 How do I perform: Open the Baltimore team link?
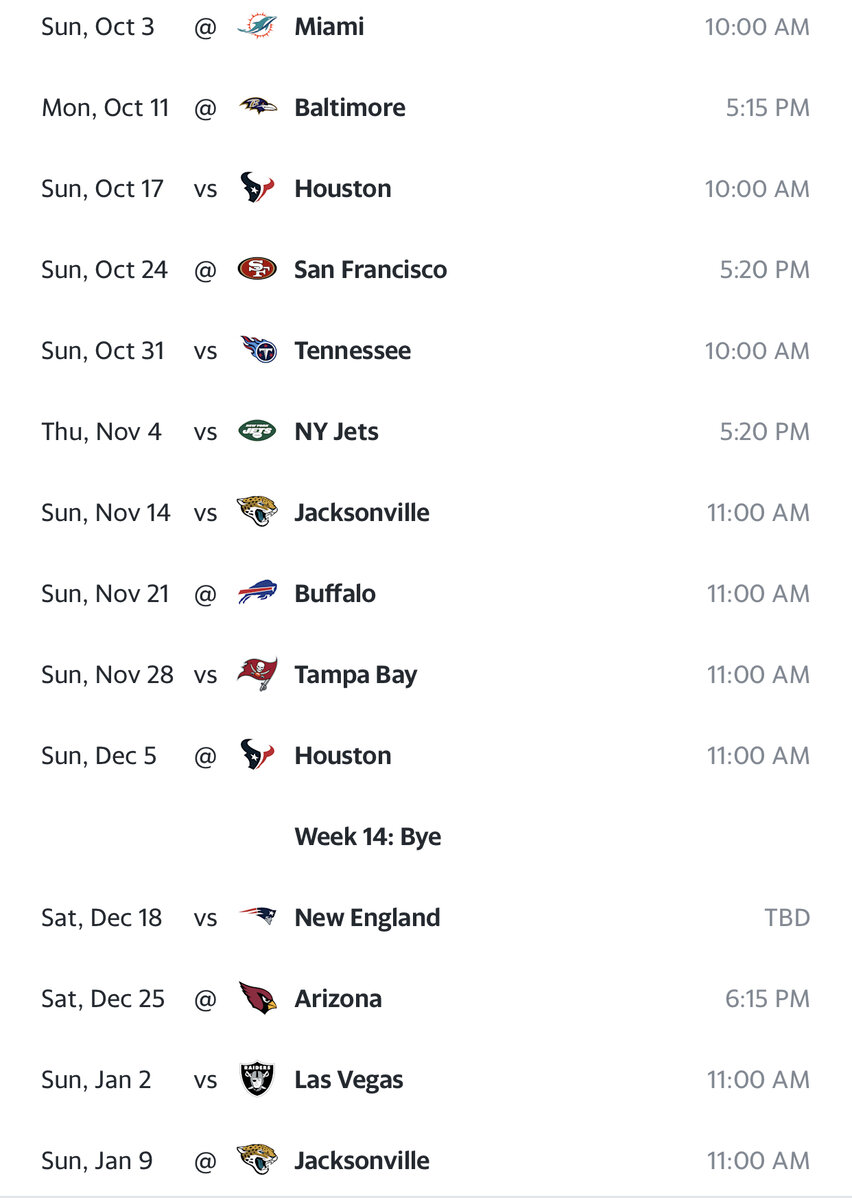pos(350,108)
